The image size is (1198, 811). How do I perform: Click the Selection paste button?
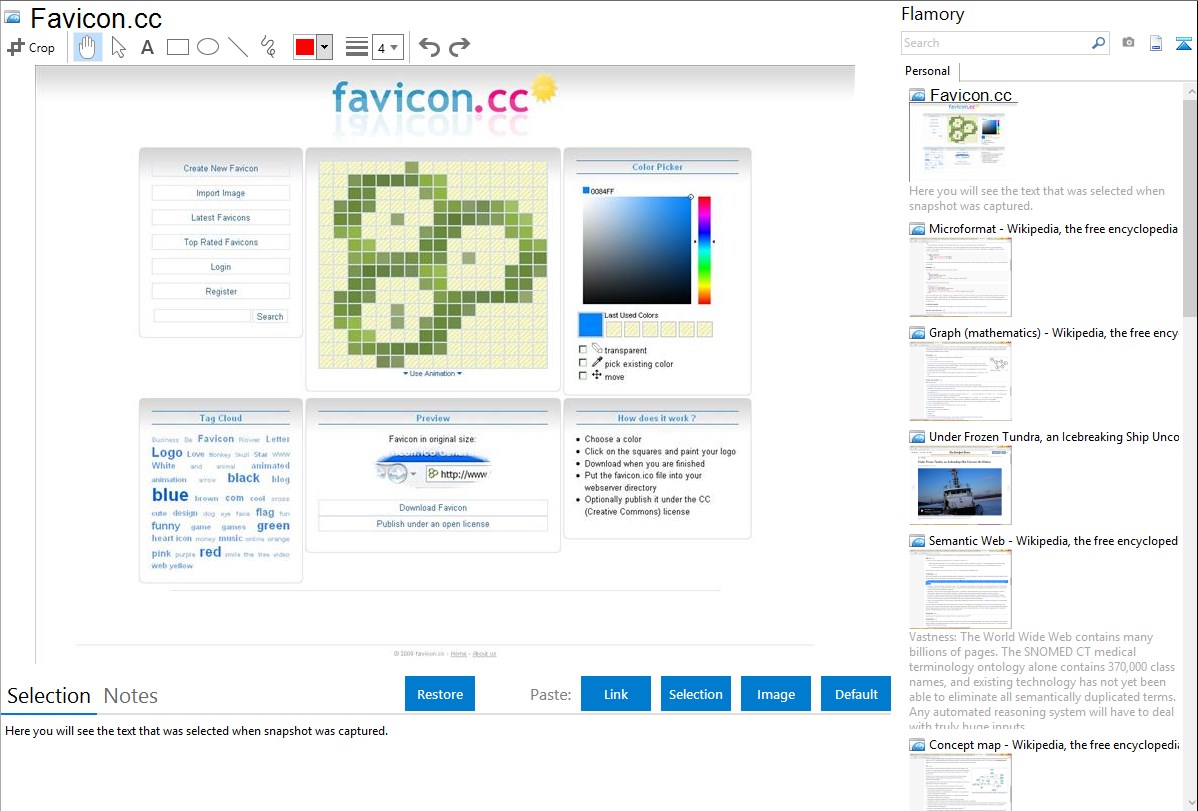pyautogui.click(x=696, y=694)
